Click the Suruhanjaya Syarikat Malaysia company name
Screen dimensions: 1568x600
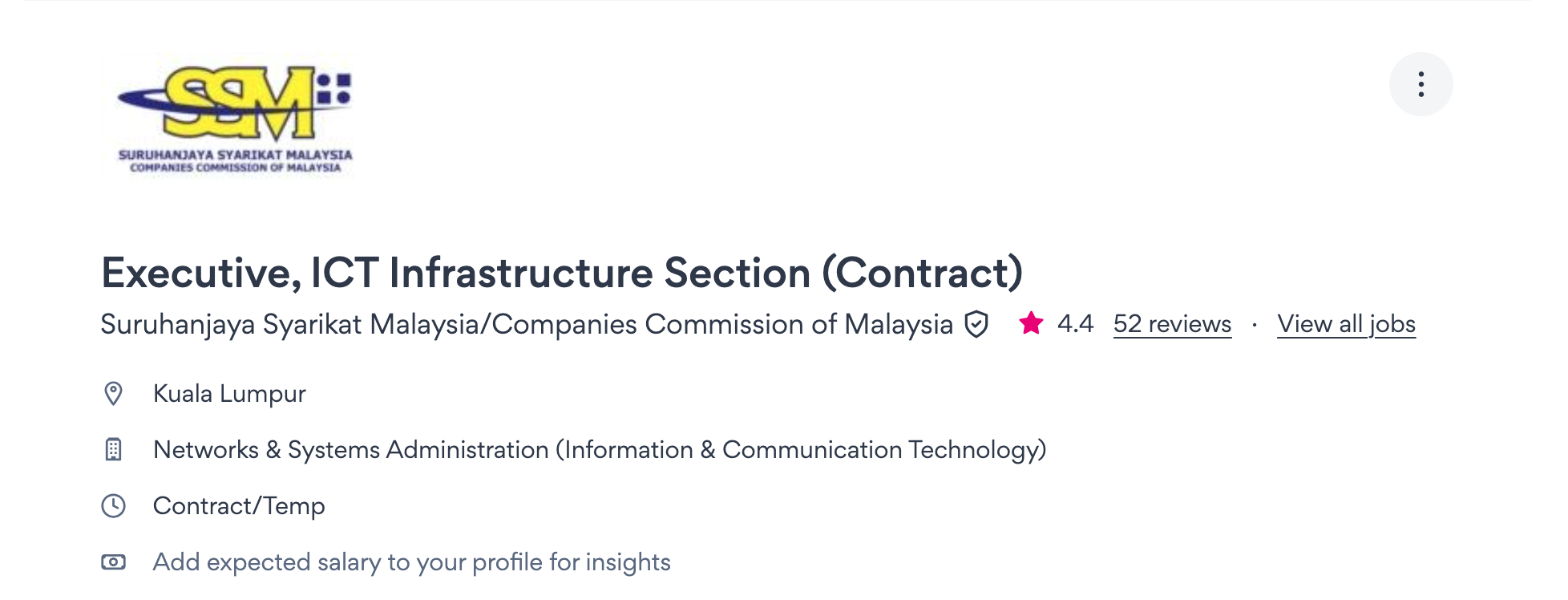[x=526, y=324]
